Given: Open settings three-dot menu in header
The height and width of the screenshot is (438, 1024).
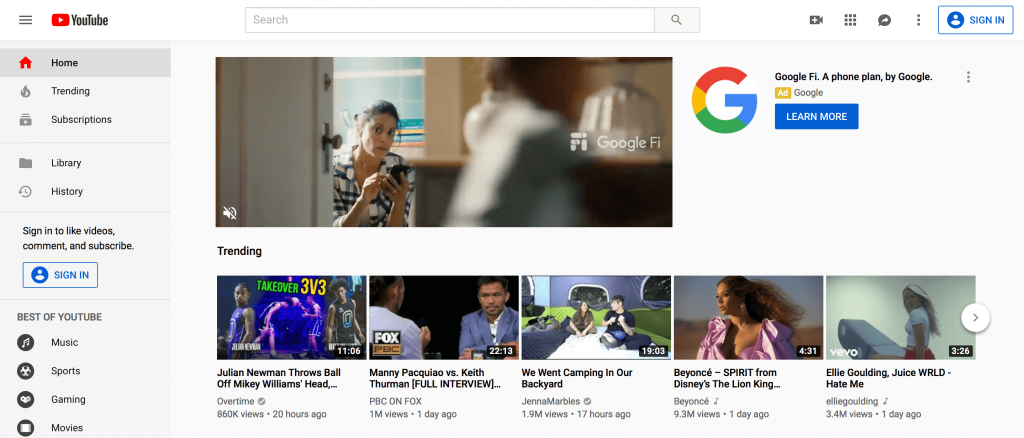Looking at the screenshot, I should pyautogui.click(x=918, y=20).
